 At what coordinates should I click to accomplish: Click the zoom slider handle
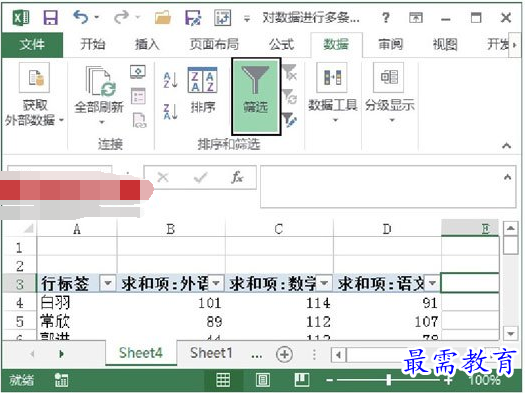point(388,380)
